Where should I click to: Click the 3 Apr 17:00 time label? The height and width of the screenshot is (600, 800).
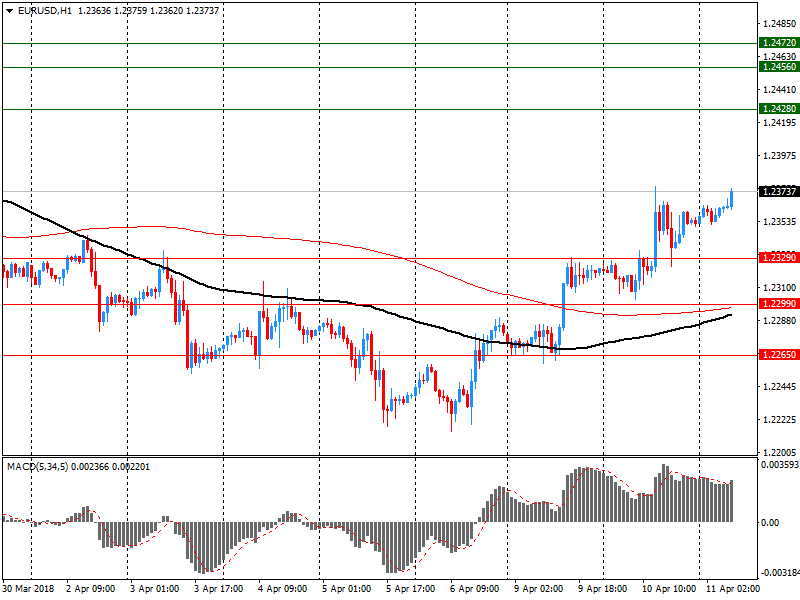pyautogui.click(x=218, y=589)
